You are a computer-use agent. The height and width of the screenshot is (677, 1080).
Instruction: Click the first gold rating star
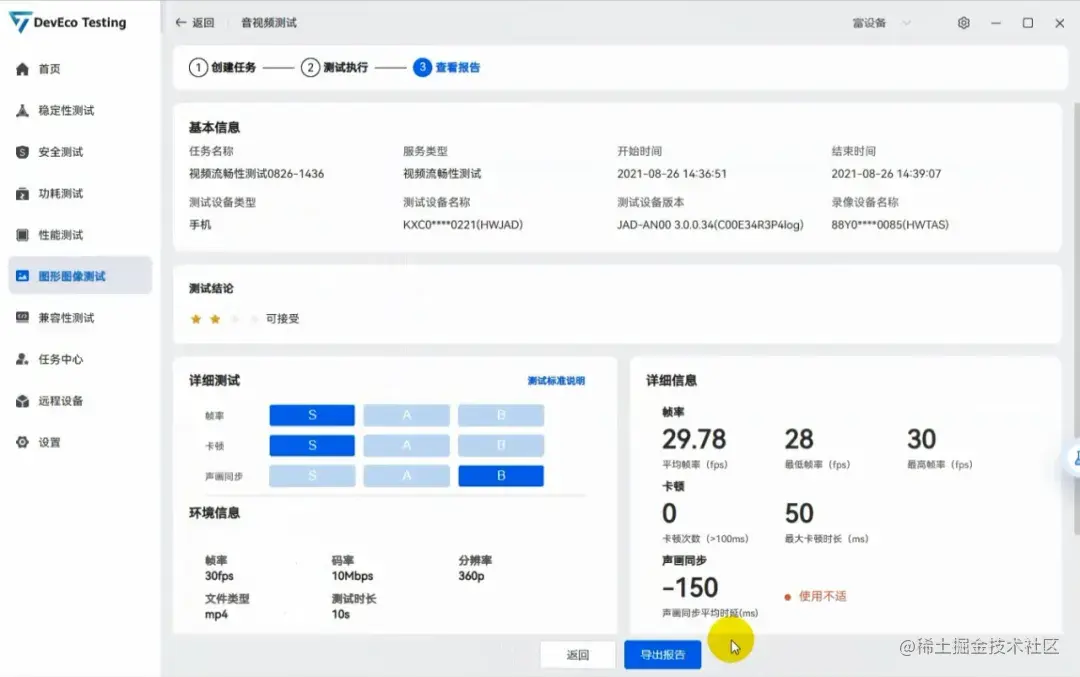pyautogui.click(x=196, y=319)
